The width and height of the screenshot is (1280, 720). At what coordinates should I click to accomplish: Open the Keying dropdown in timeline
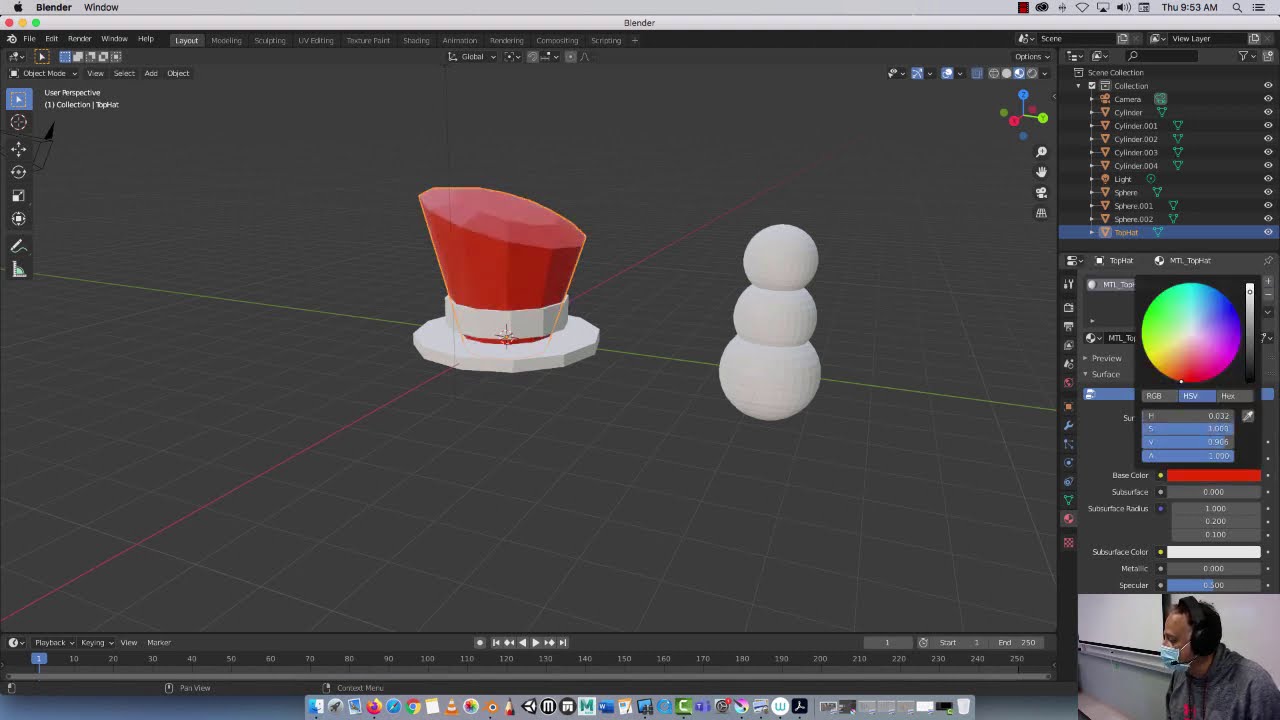point(95,642)
